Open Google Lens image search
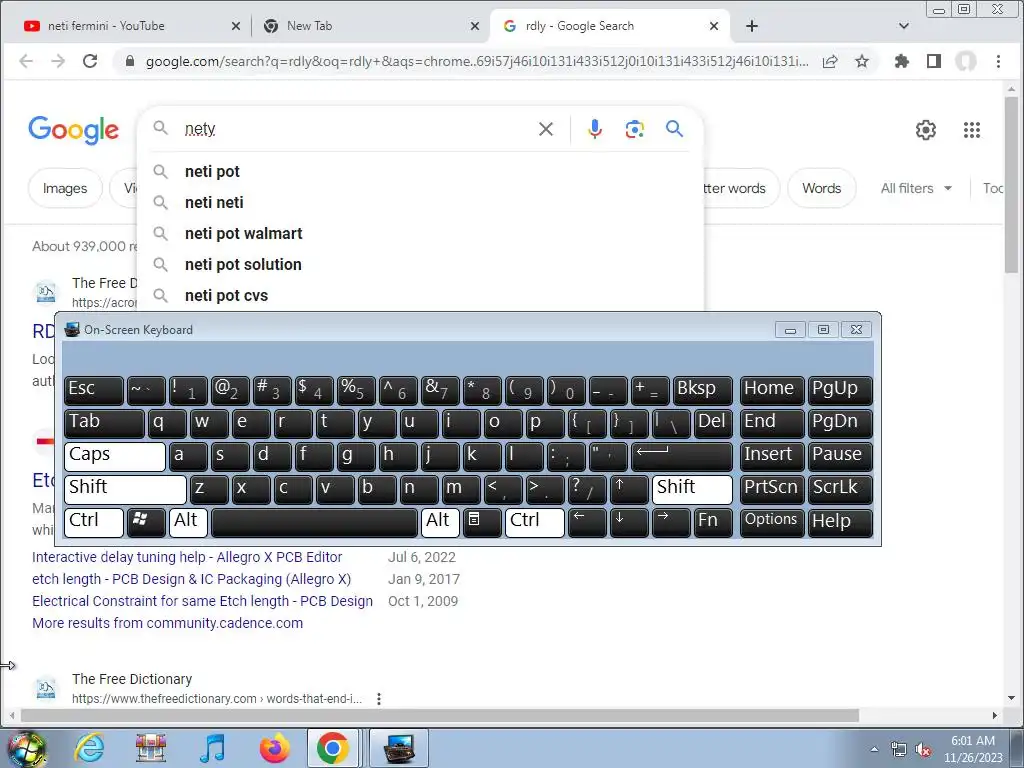This screenshot has width=1024, height=768. tap(634, 129)
